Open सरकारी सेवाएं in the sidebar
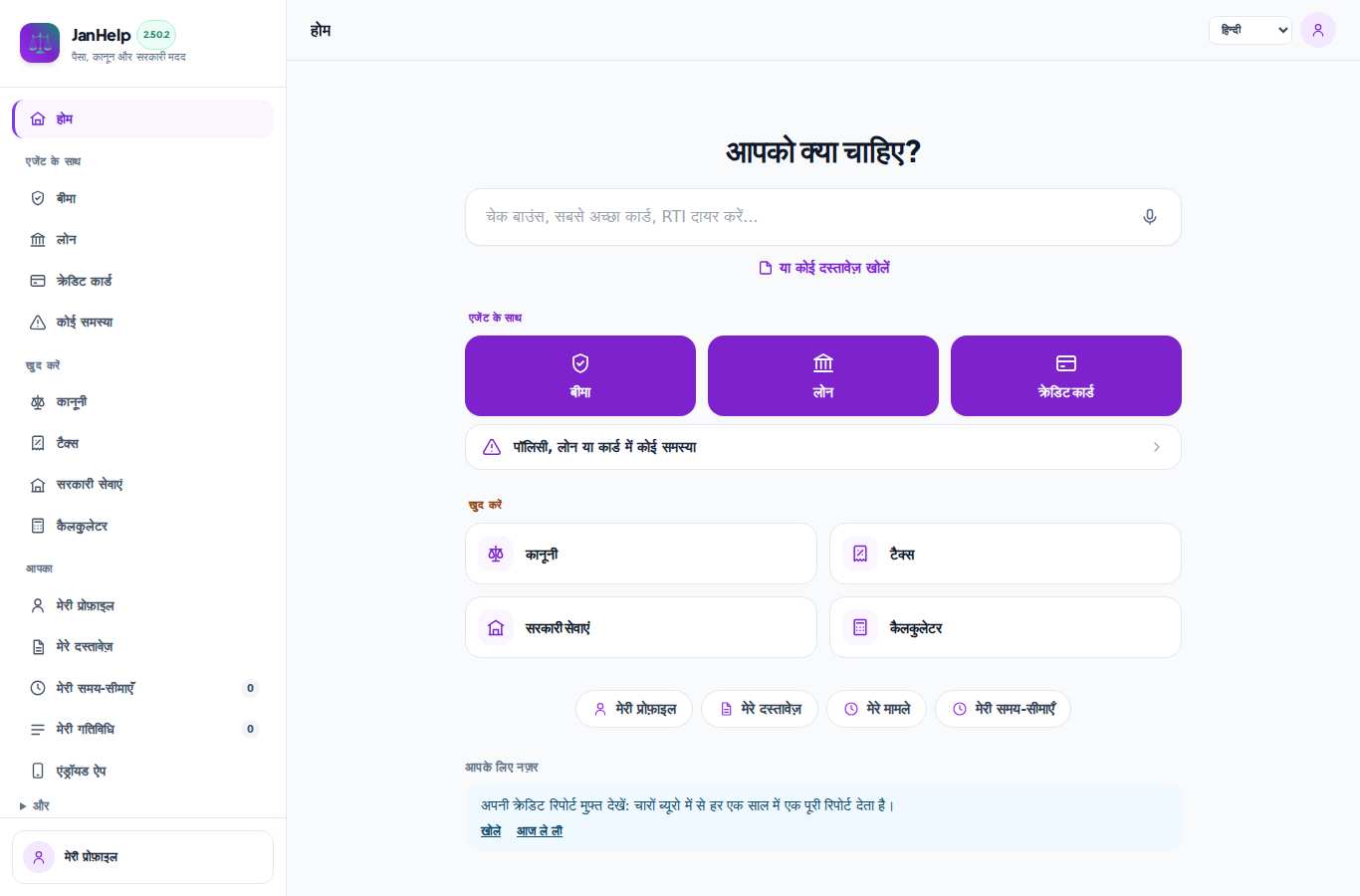1360x896 pixels. tap(142, 485)
